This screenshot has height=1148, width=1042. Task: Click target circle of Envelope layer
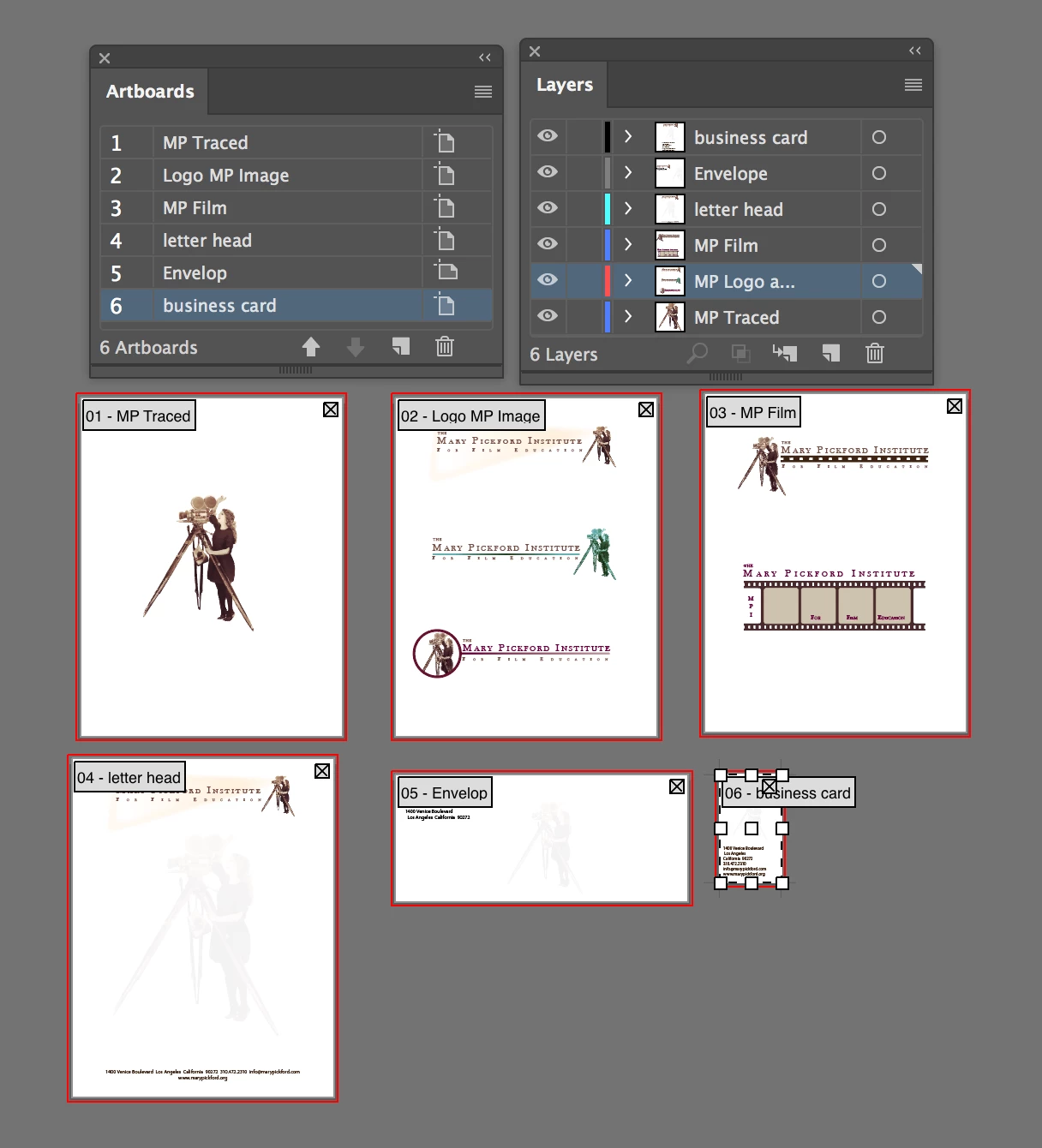coord(879,173)
